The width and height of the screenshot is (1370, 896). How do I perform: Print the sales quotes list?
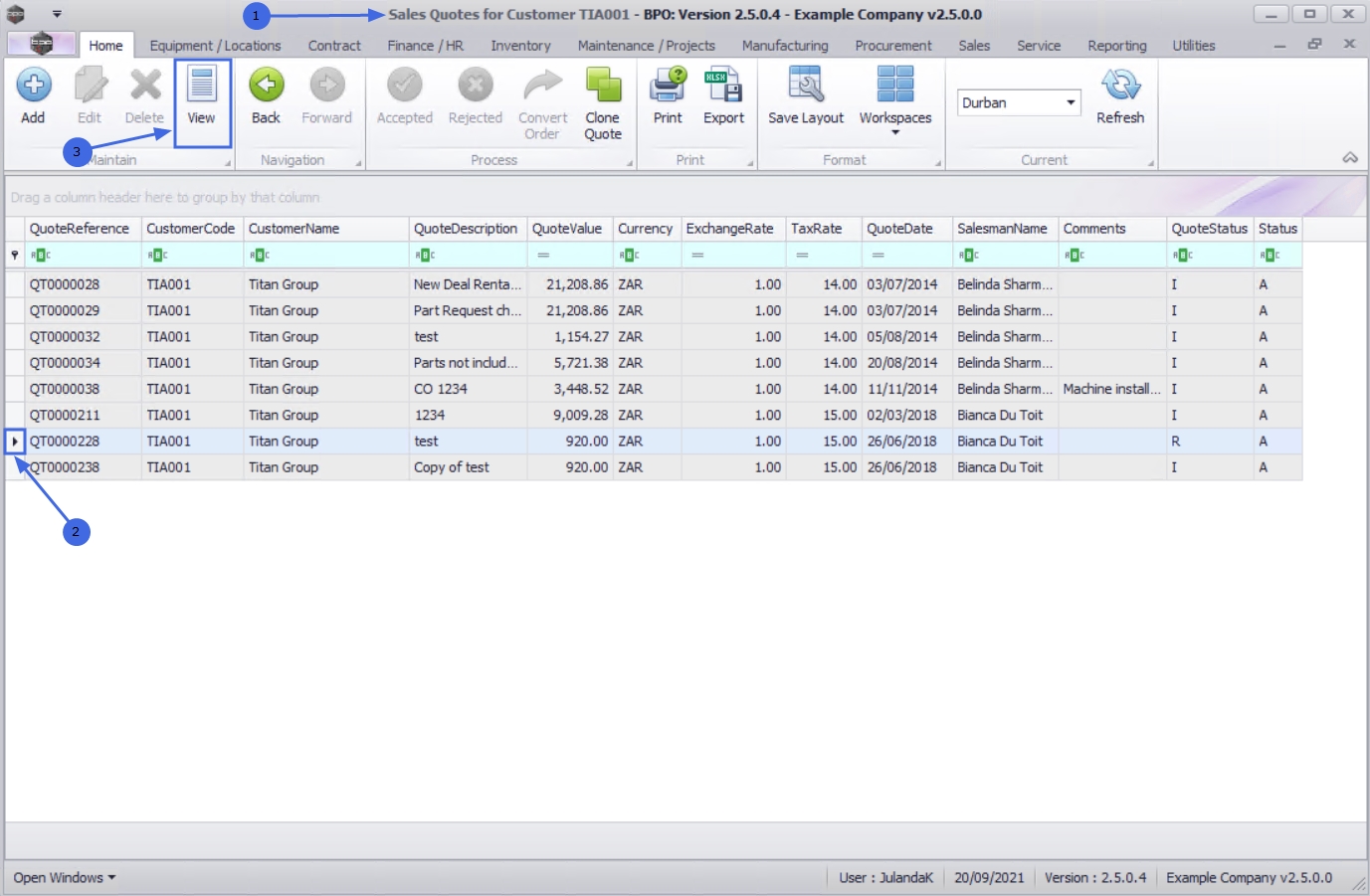click(x=668, y=86)
